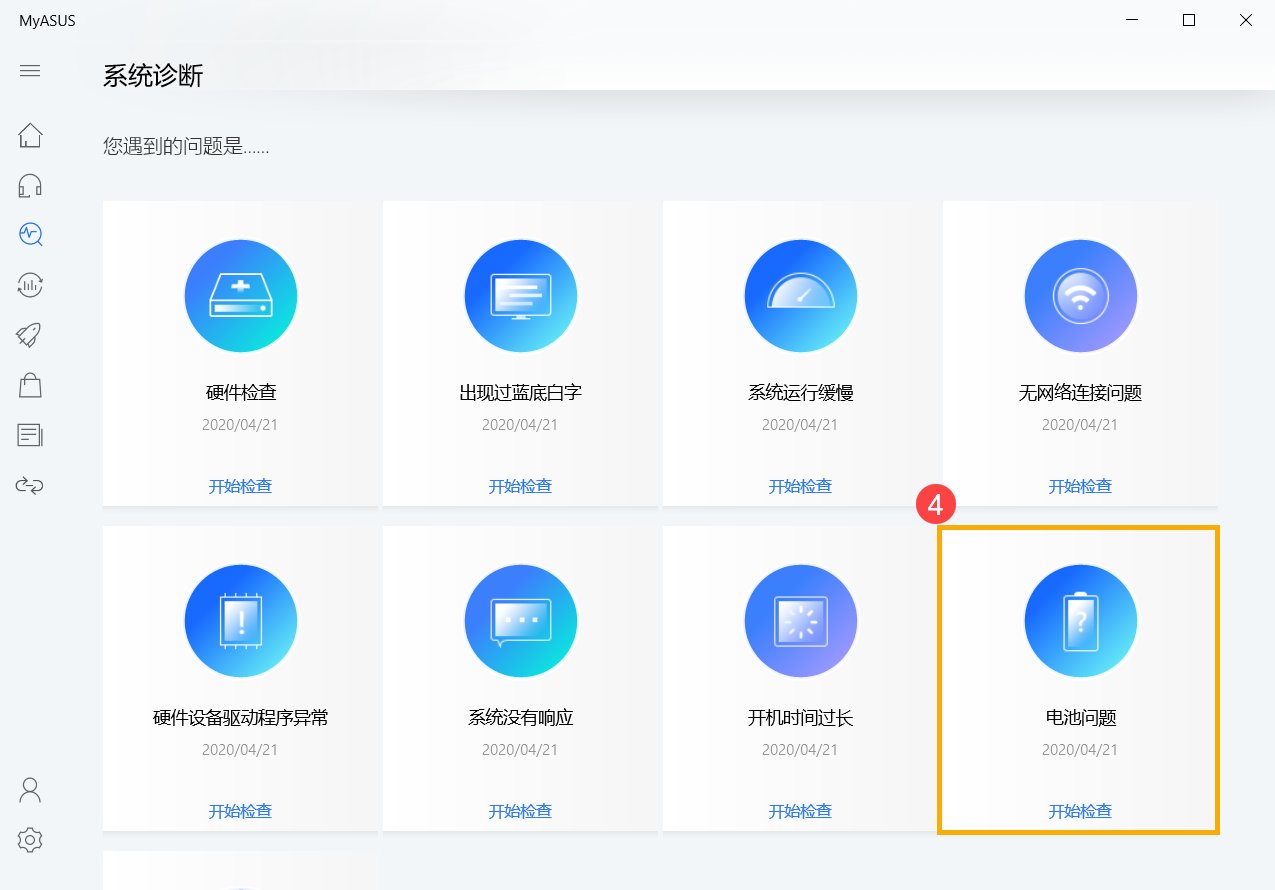This screenshot has height=890, width=1275.
Task: Open the settings gear at bottom left
Action: point(30,840)
